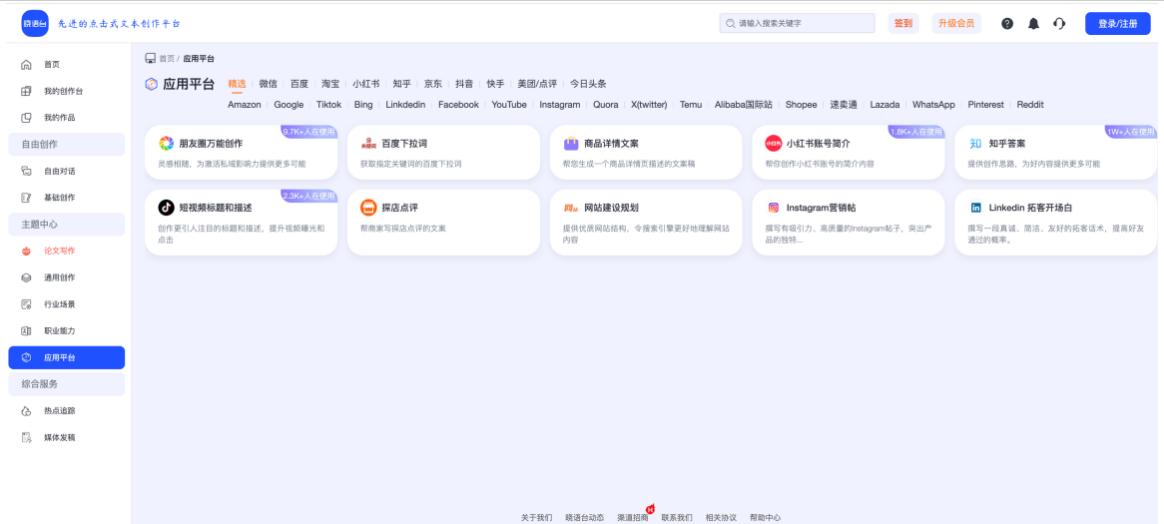This screenshot has width=1164, height=524.
Task: Select the X(twitter) platform tab
Action: point(649,105)
